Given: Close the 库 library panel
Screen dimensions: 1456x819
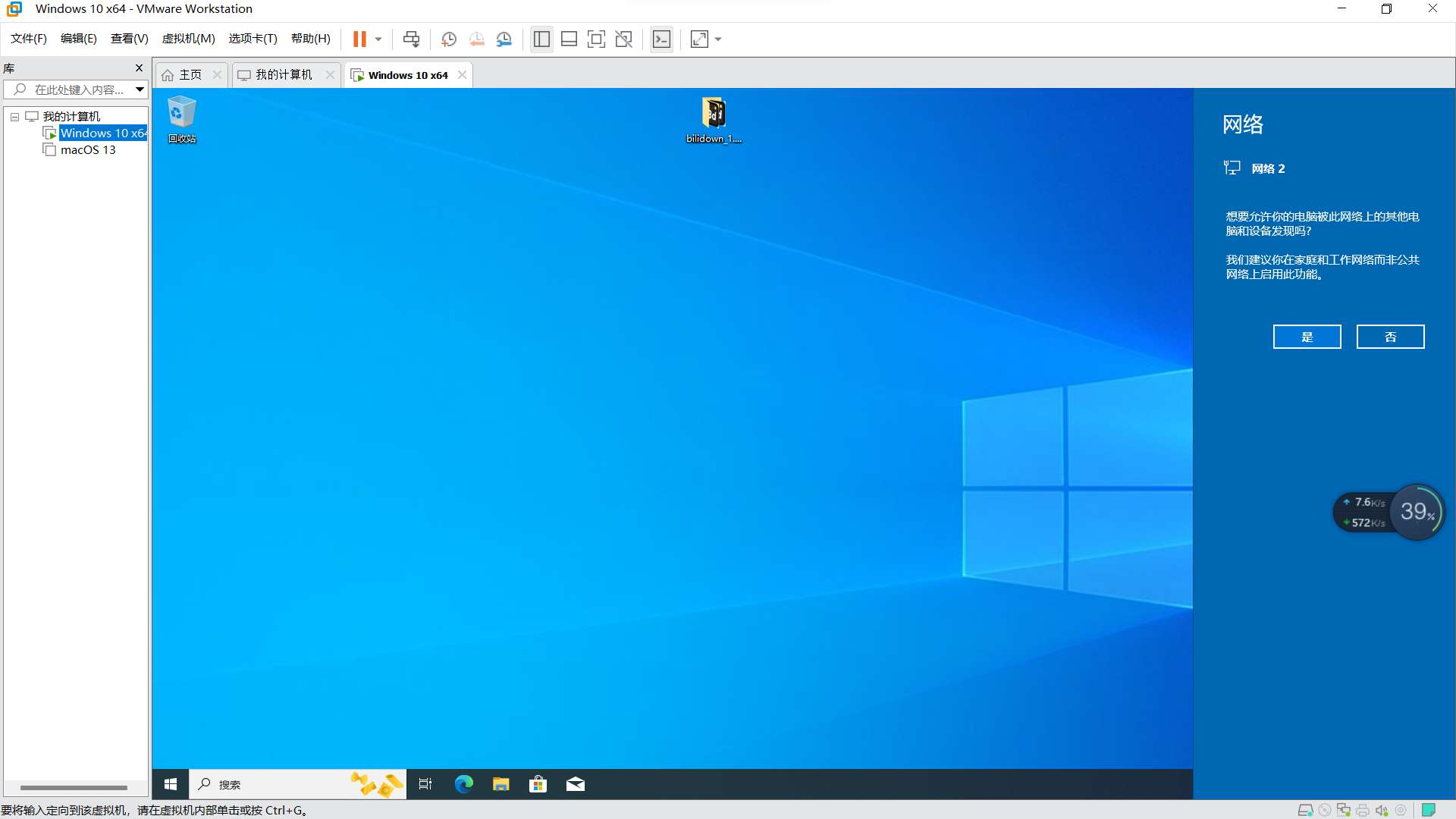Looking at the screenshot, I should [139, 67].
